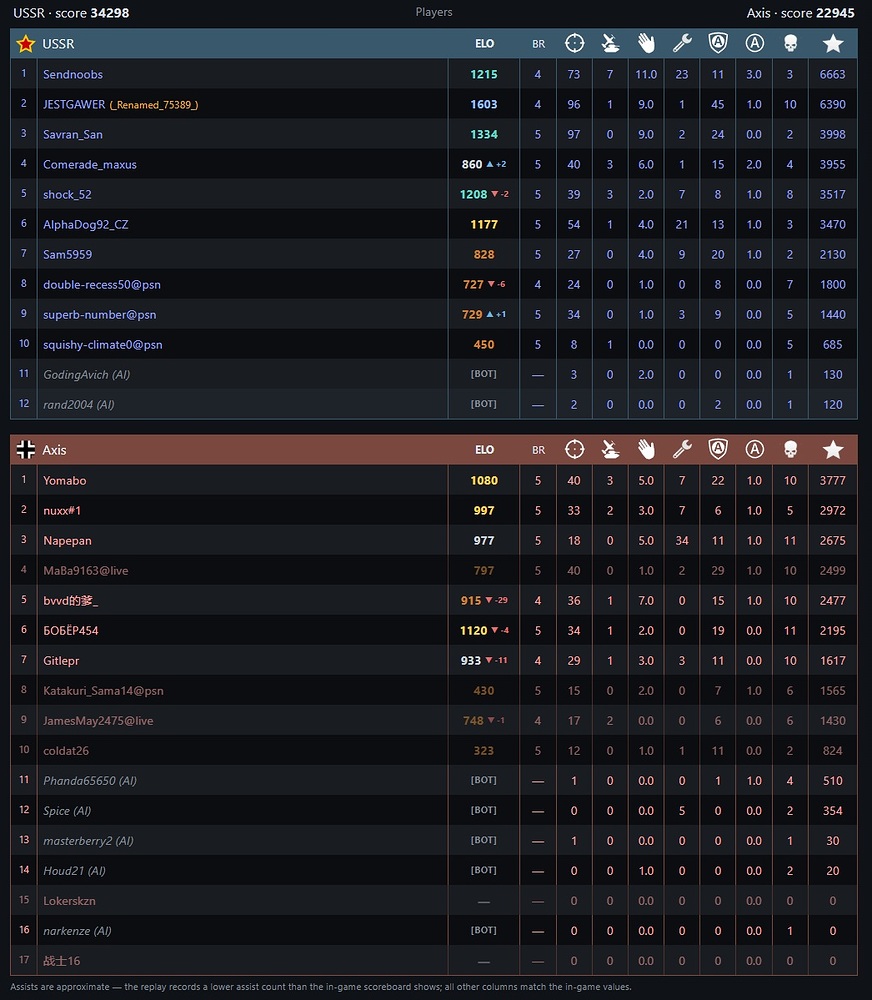Click the Savran_San player name

click(x=73, y=135)
